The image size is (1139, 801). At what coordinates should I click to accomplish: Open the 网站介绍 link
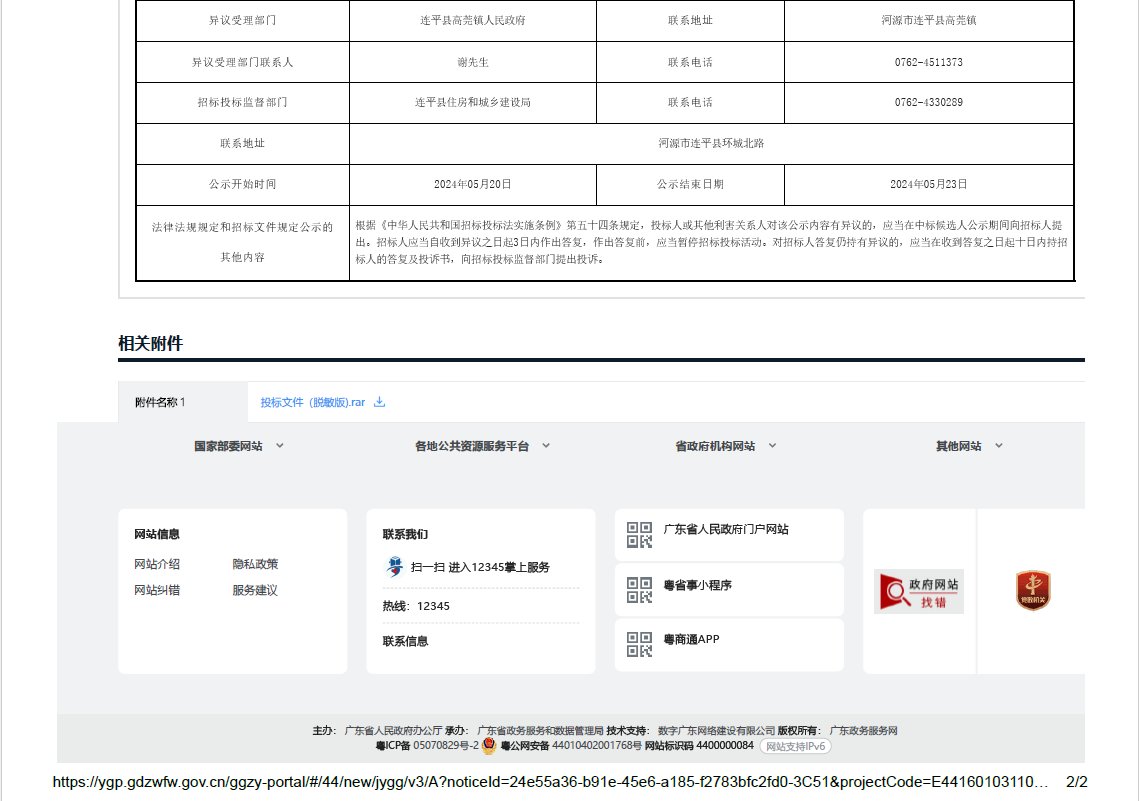tap(157, 564)
